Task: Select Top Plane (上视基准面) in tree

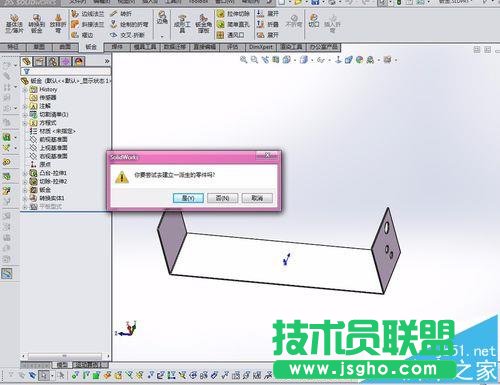Action: (x=49, y=148)
